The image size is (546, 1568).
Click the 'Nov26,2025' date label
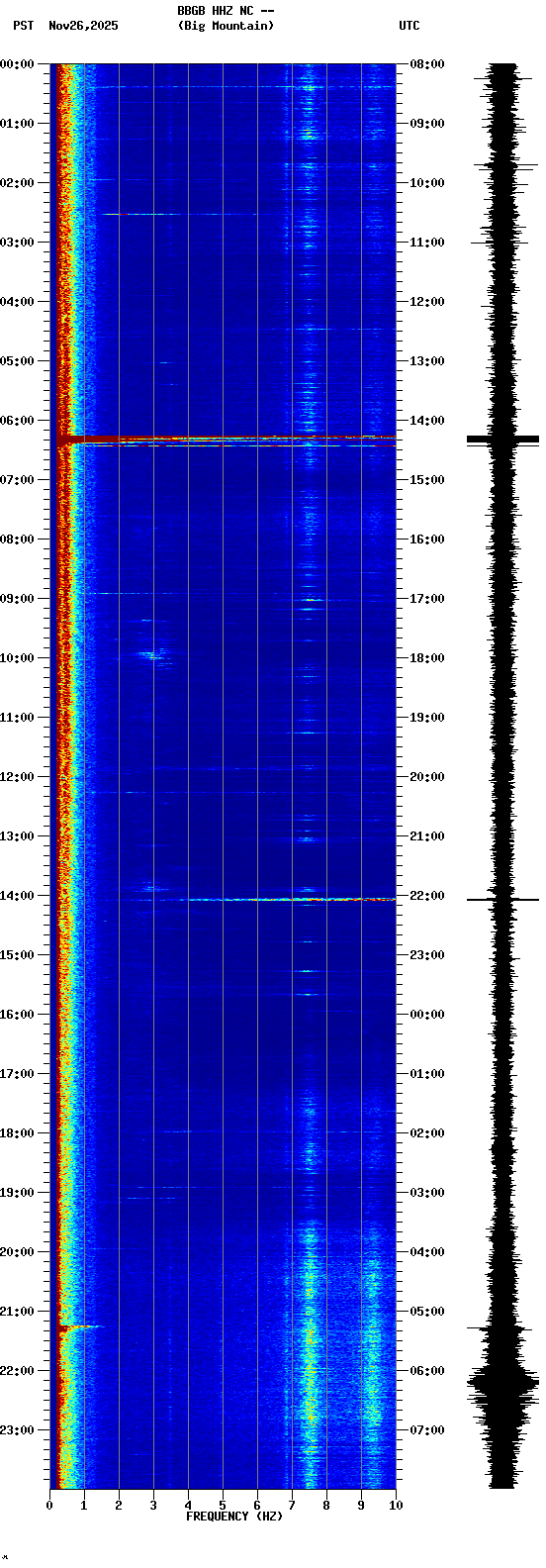point(83,26)
